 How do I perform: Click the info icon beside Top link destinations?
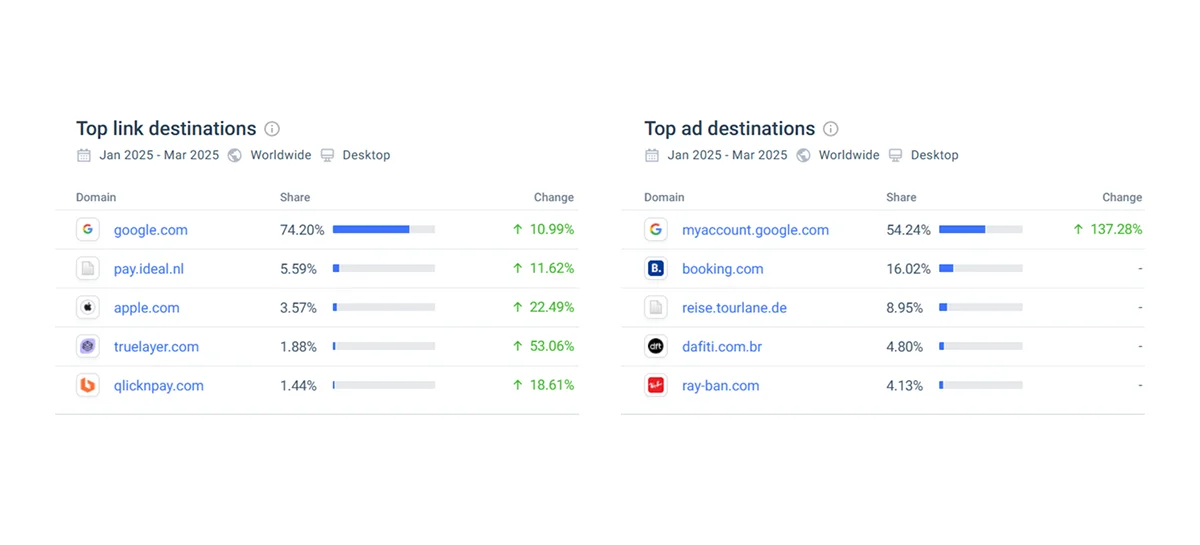(x=272, y=129)
